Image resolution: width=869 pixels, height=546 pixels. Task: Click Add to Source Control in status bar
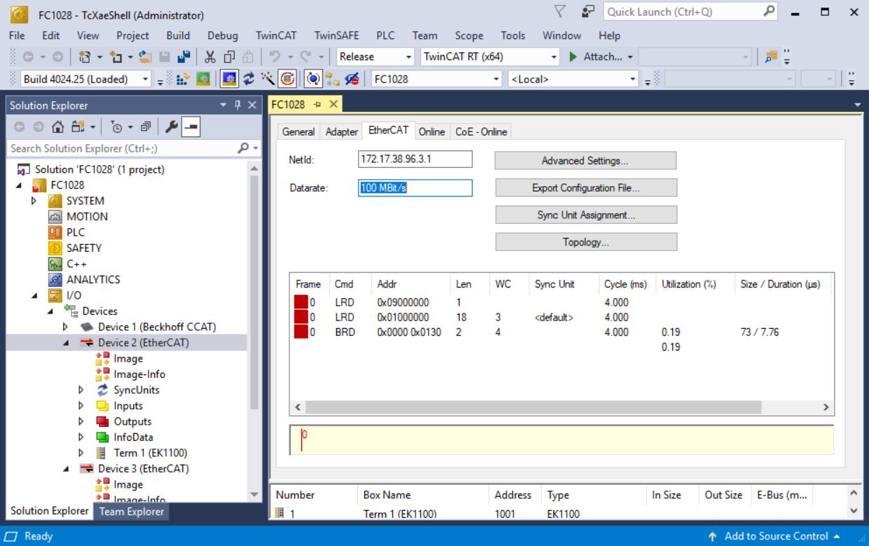774,536
